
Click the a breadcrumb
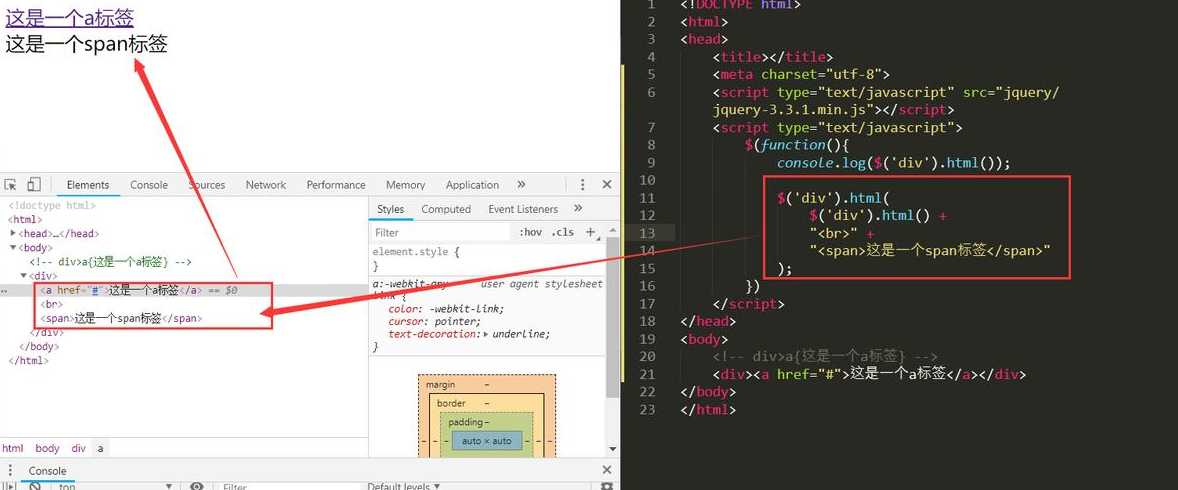[x=100, y=448]
